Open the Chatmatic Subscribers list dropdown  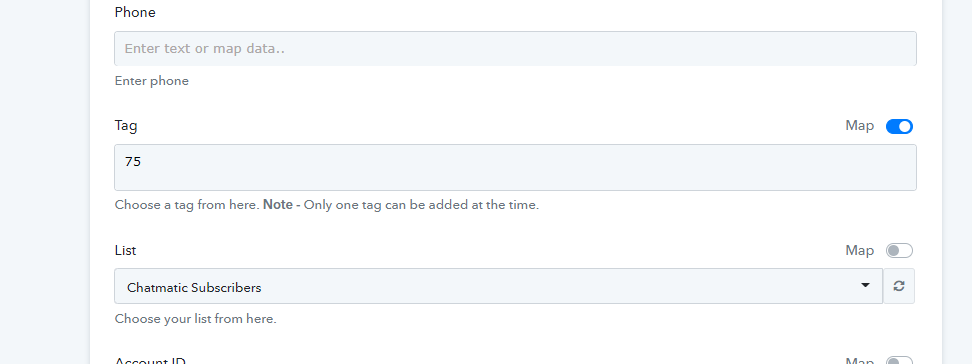tap(498, 286)
